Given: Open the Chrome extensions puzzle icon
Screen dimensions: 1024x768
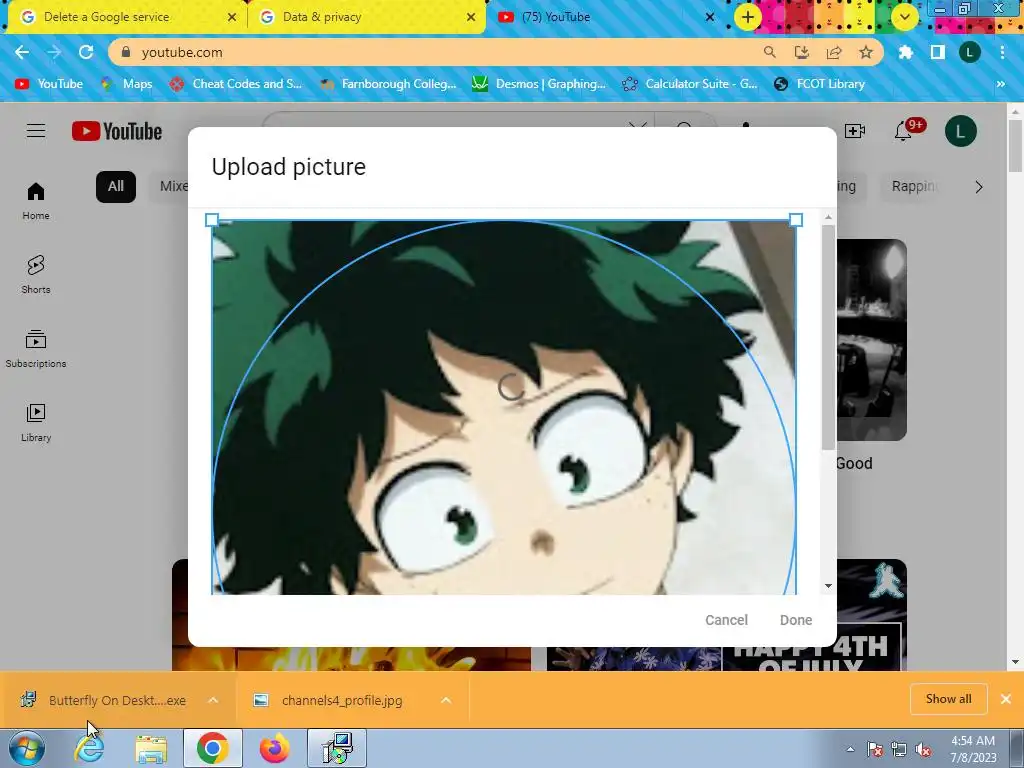Looking at the screenshot, I should coord(906,52).
